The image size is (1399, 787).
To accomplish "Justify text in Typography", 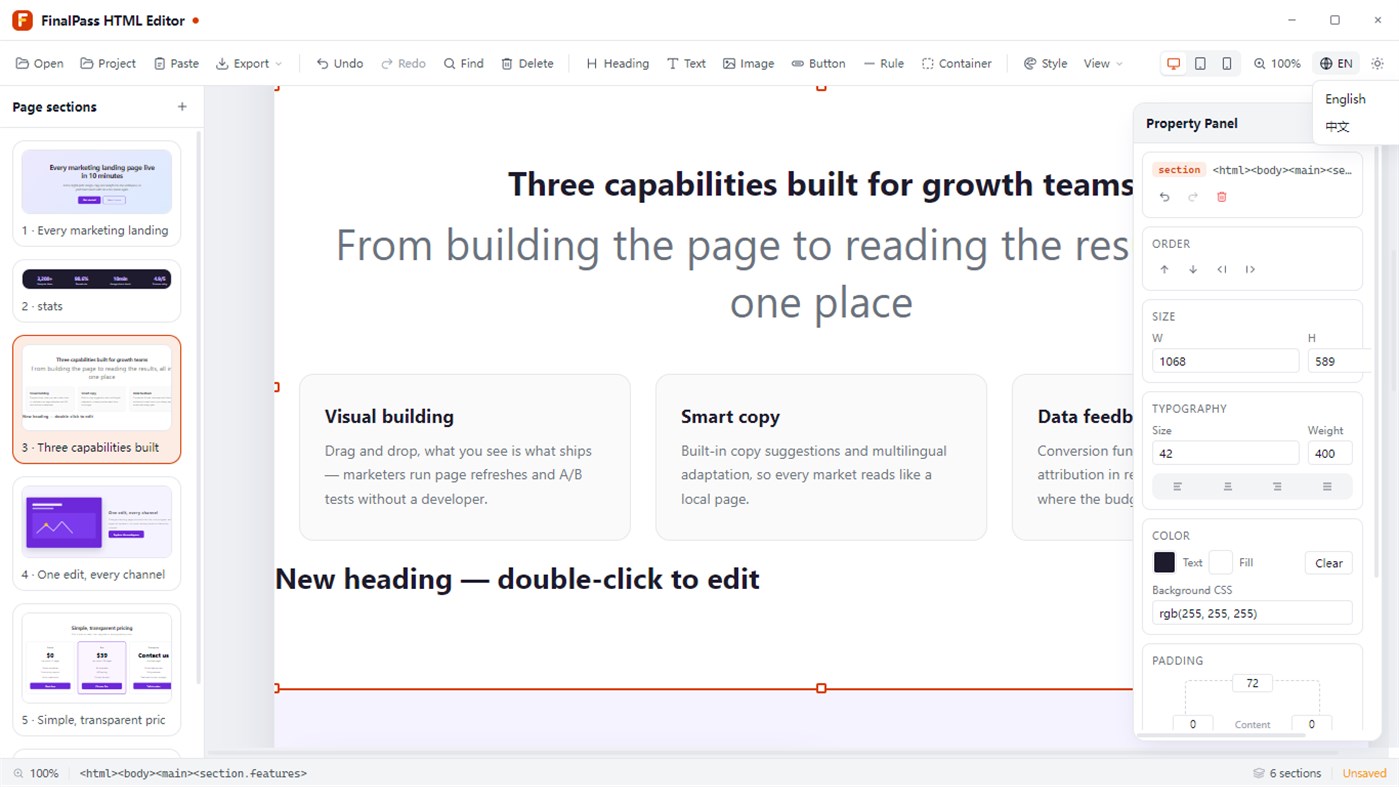I will [1327, 487].
